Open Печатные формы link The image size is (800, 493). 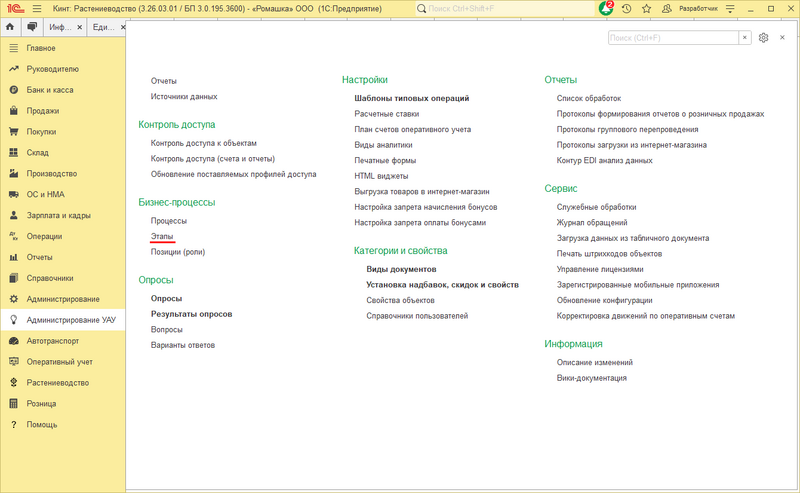point(385,161)
